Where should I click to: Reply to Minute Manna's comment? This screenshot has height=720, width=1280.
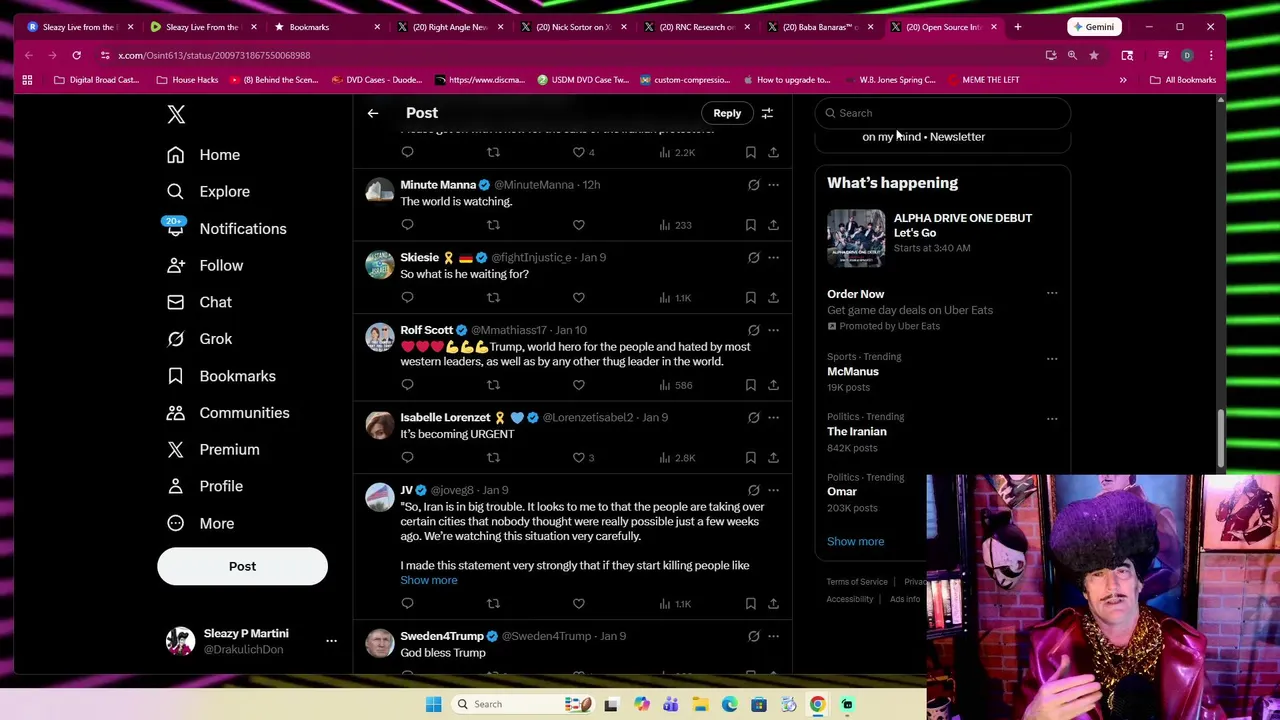[407, 225]
